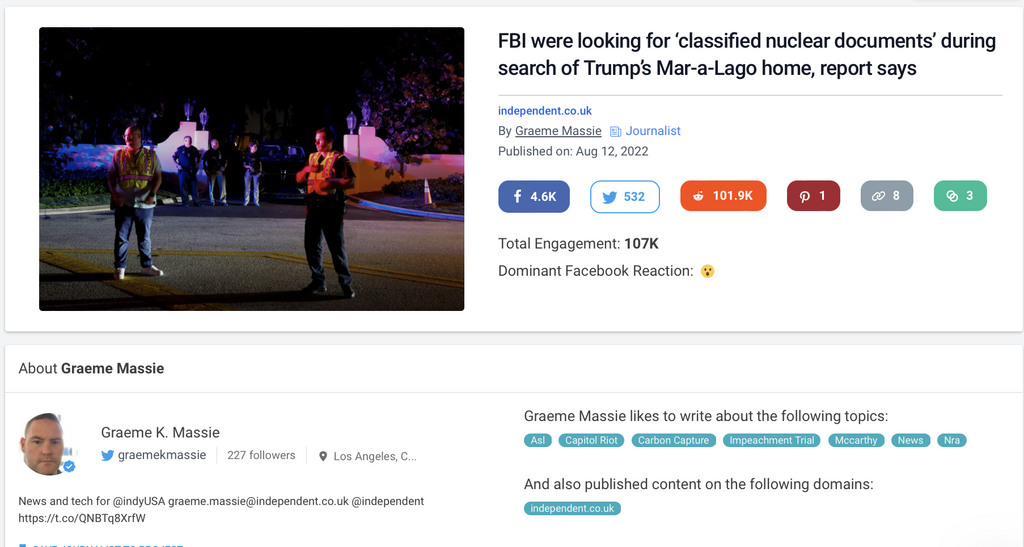
Task: Click the Journalist document icon
Action: [616, 131]
